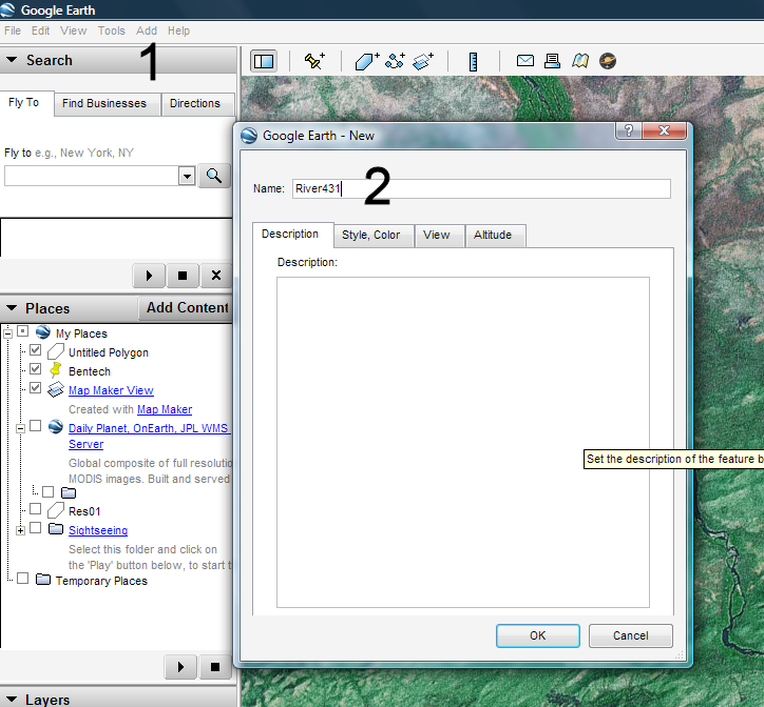Click the Sightseeing folder icon
Viewport: 764px width, 707px height.
click(x=56, y=529)
